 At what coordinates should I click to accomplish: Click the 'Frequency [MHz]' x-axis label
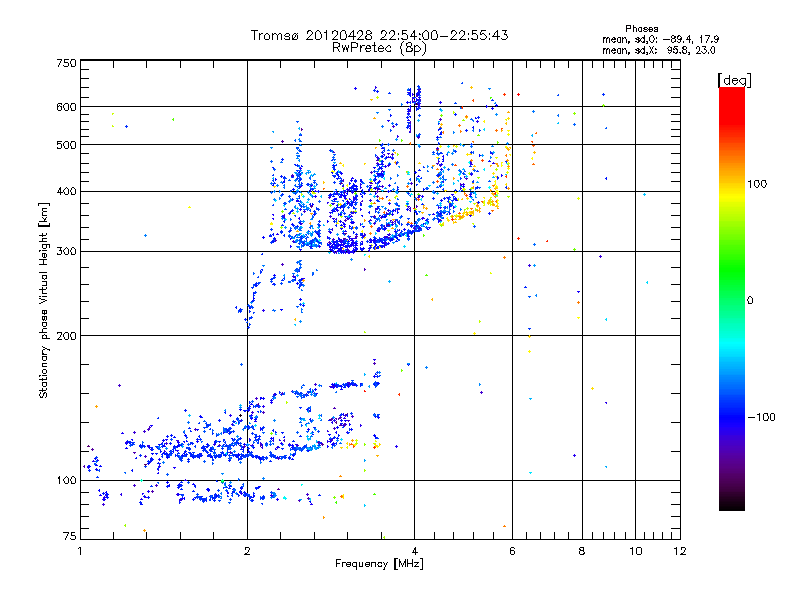point(379,564)
